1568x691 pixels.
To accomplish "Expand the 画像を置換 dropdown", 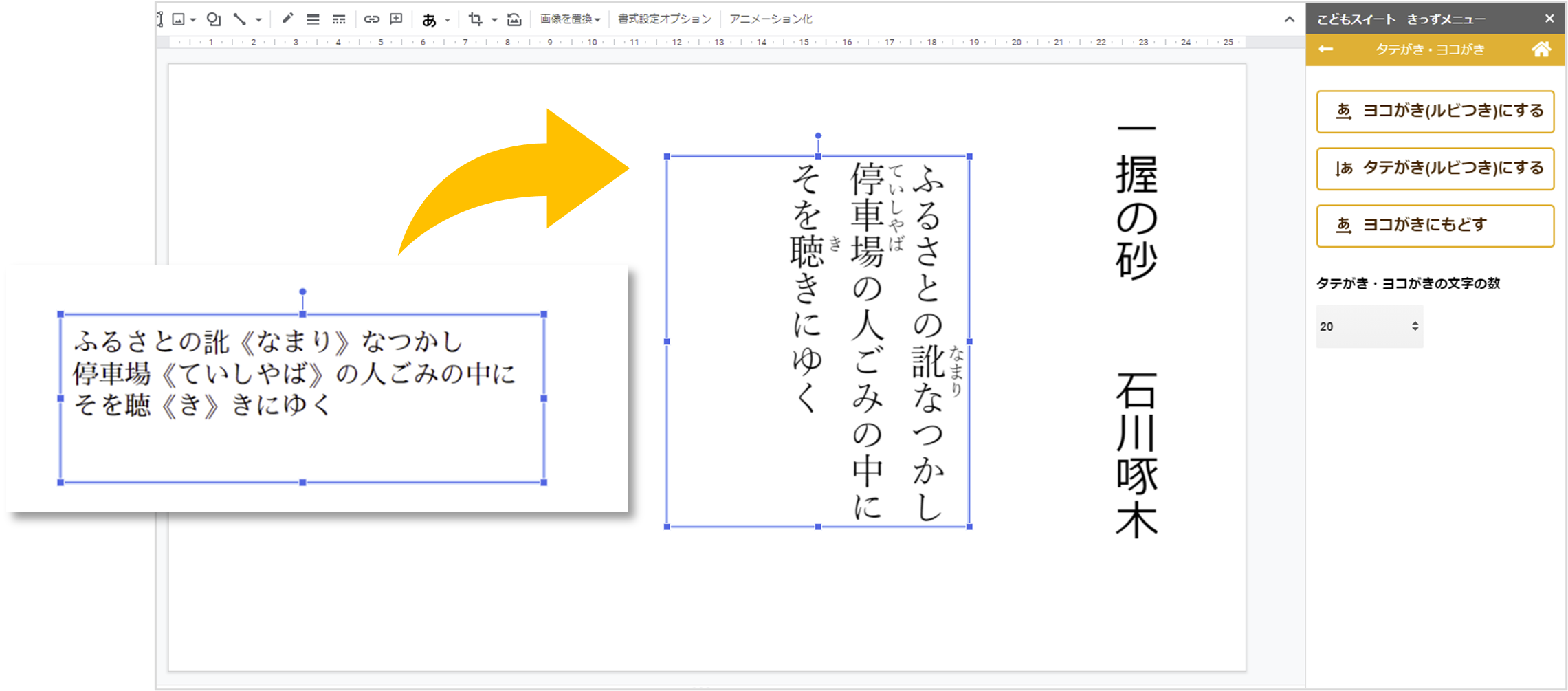I will (570, 19).
